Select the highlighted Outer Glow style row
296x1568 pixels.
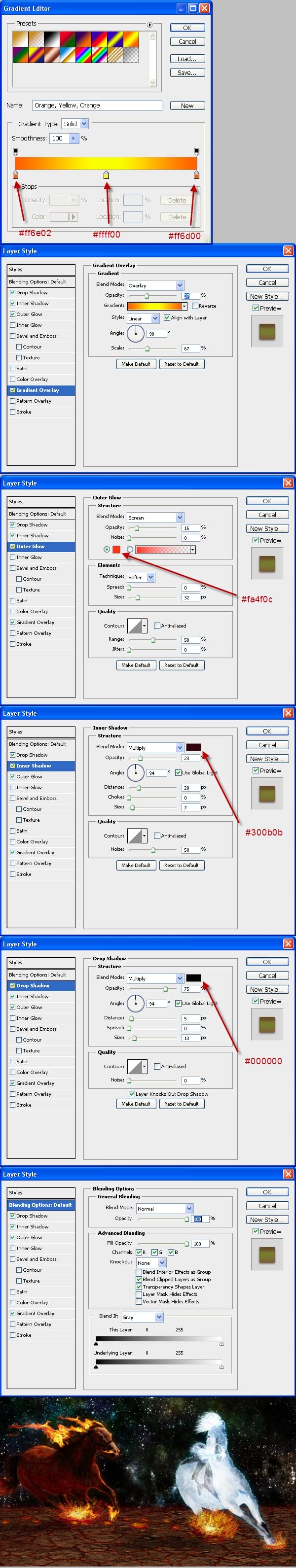tap(41, 546)
